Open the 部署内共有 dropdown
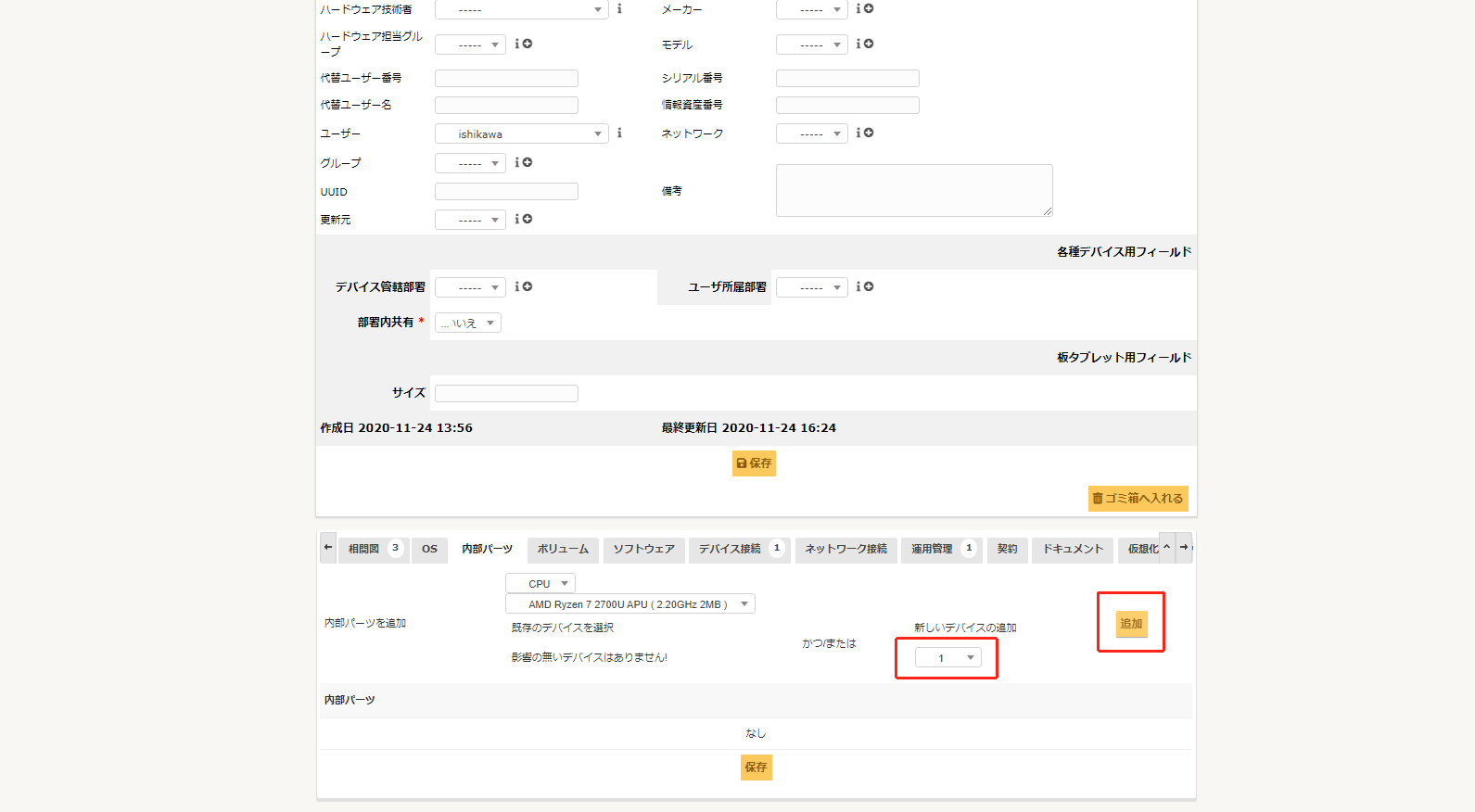The width and height of the screenshot is (1475, 812). pos(468,323)
